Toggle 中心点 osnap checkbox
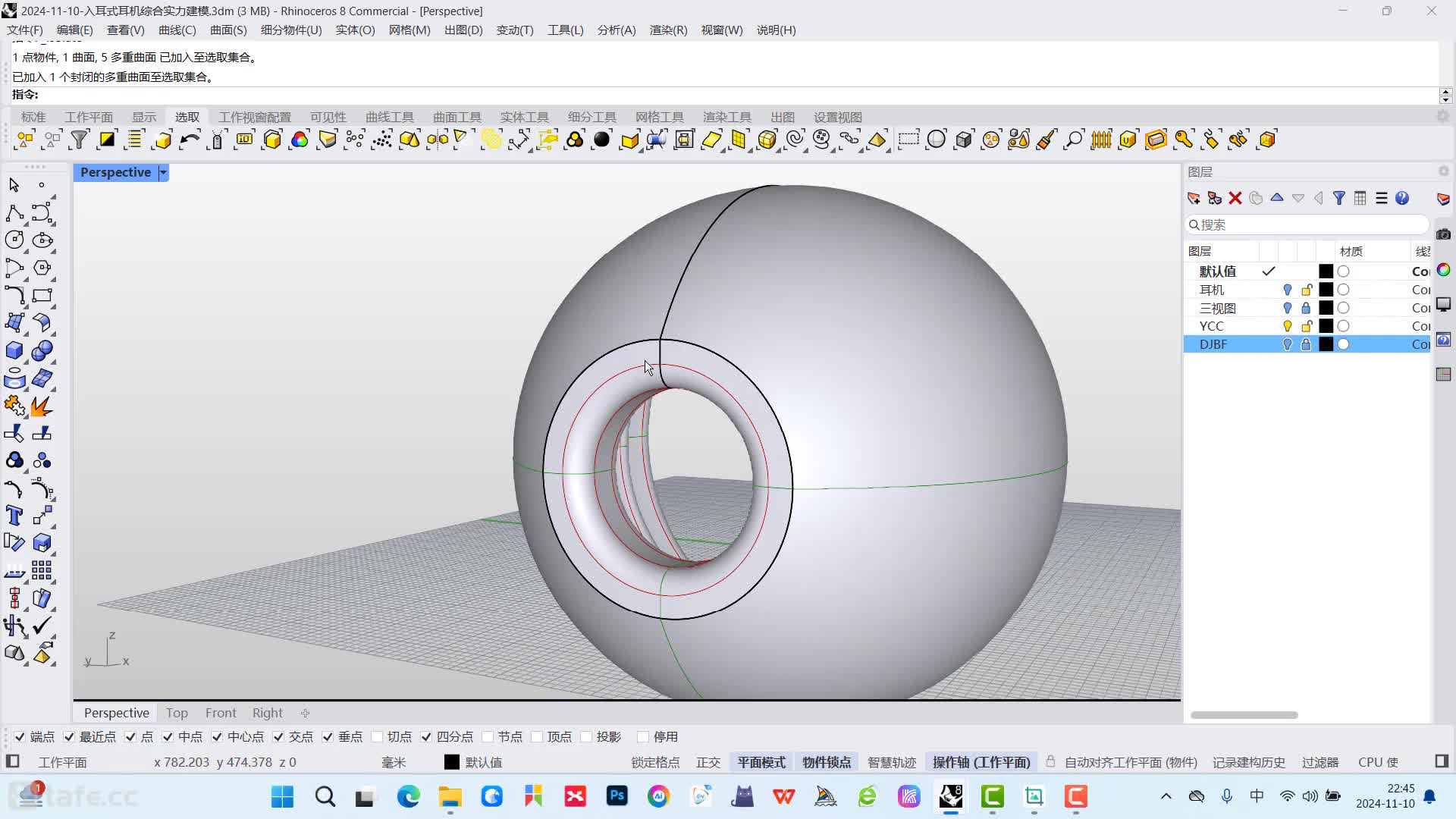The image size is (1456, 819). [217, 736]
